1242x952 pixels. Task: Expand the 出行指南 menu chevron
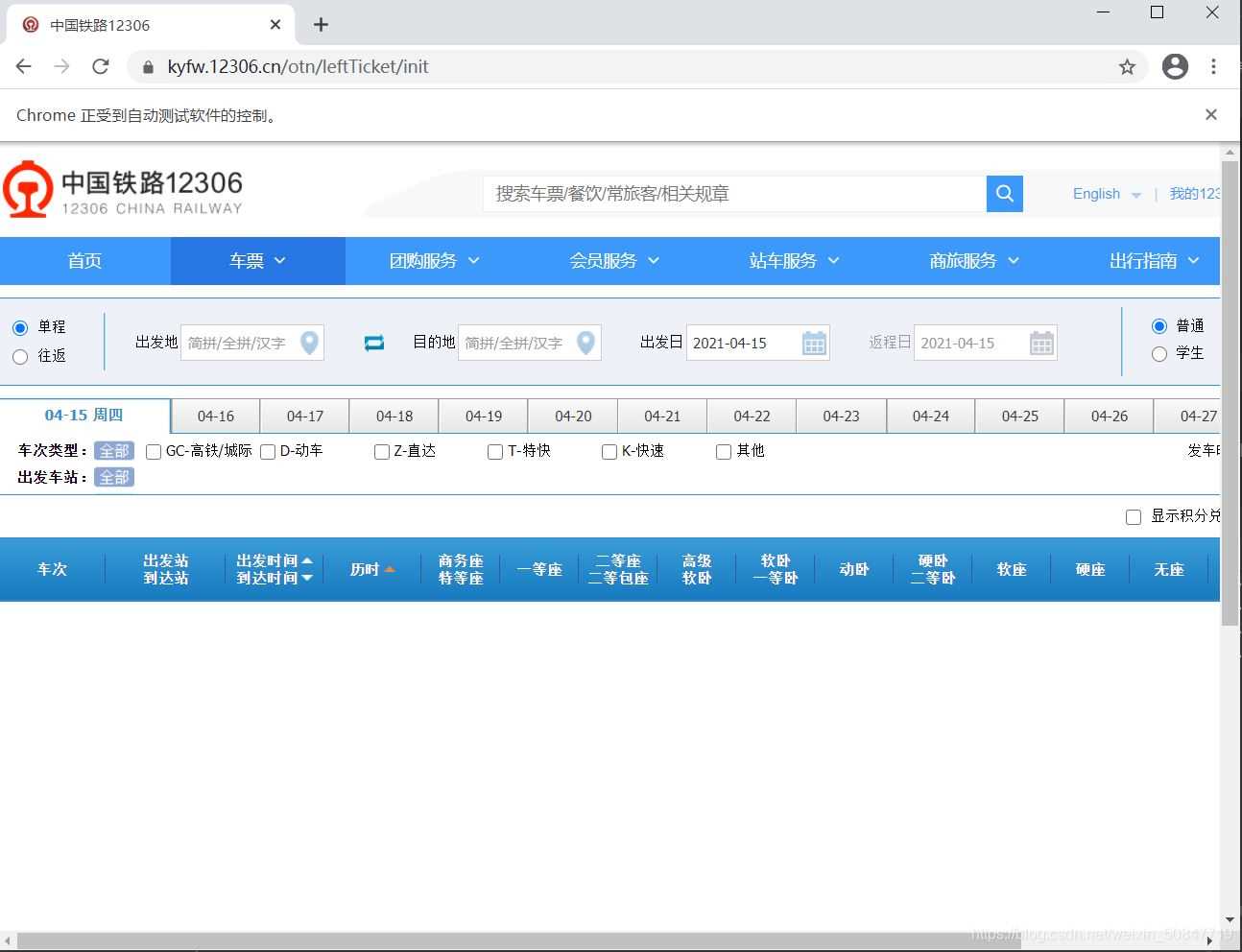click(1193, 260)
